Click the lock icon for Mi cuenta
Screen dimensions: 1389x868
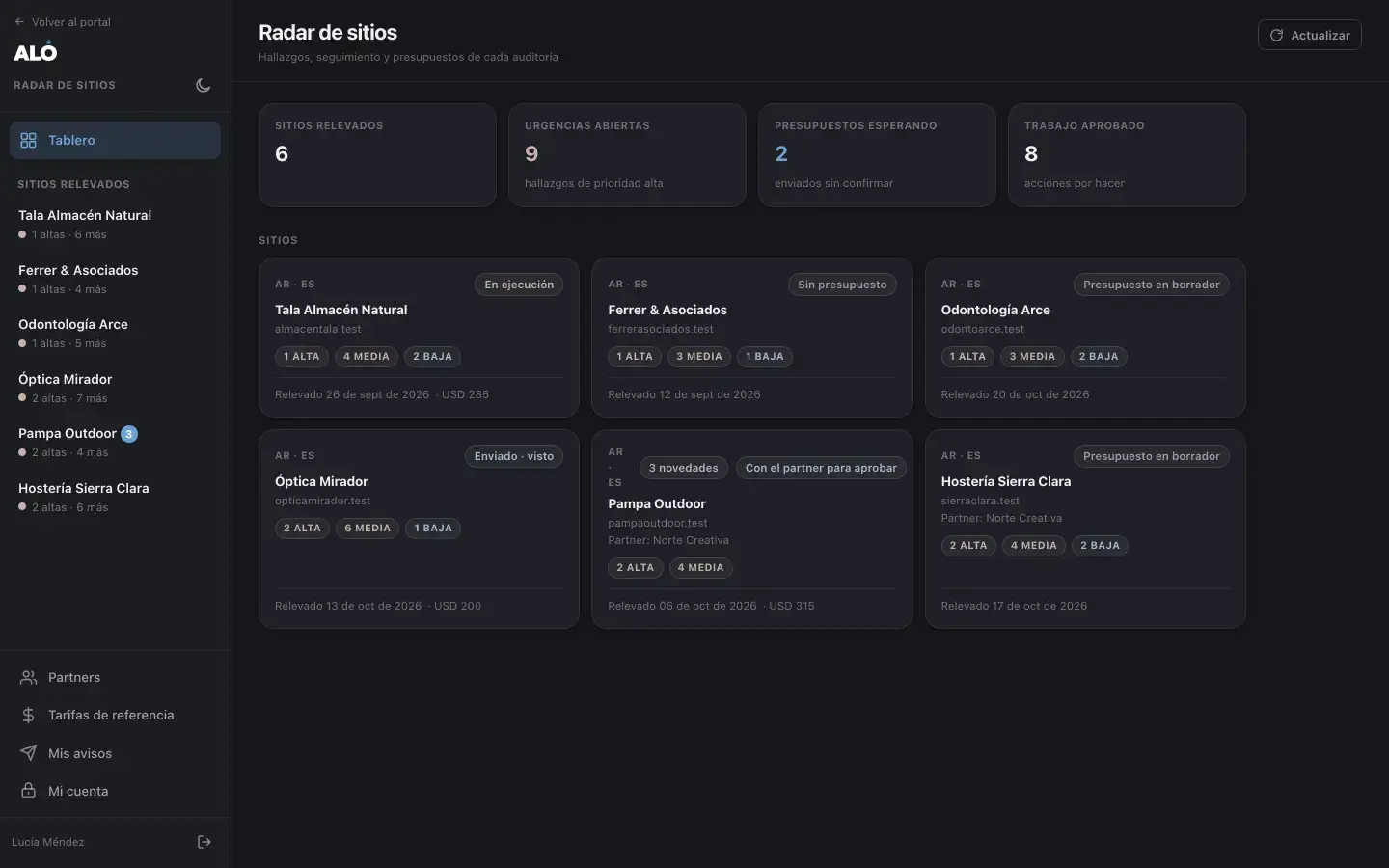coord(29,791)
